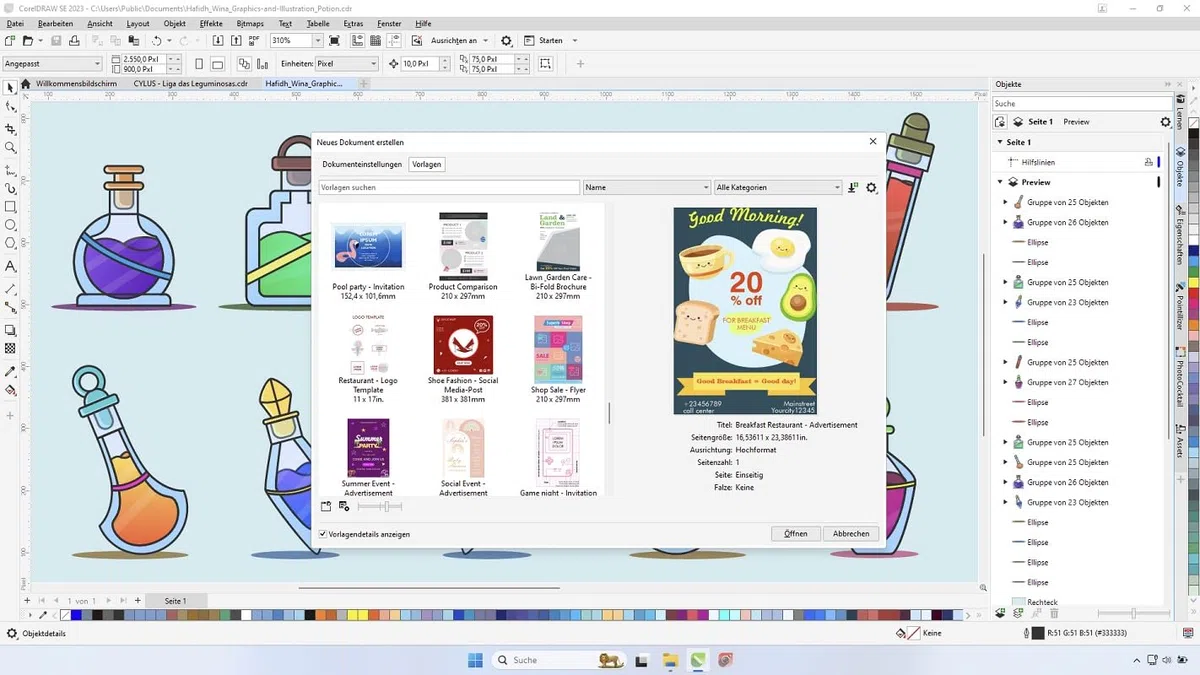Screen dimensions: 1200x675
Task: Open the Options gear in main toolbar
Action: (x=506, y=41)
